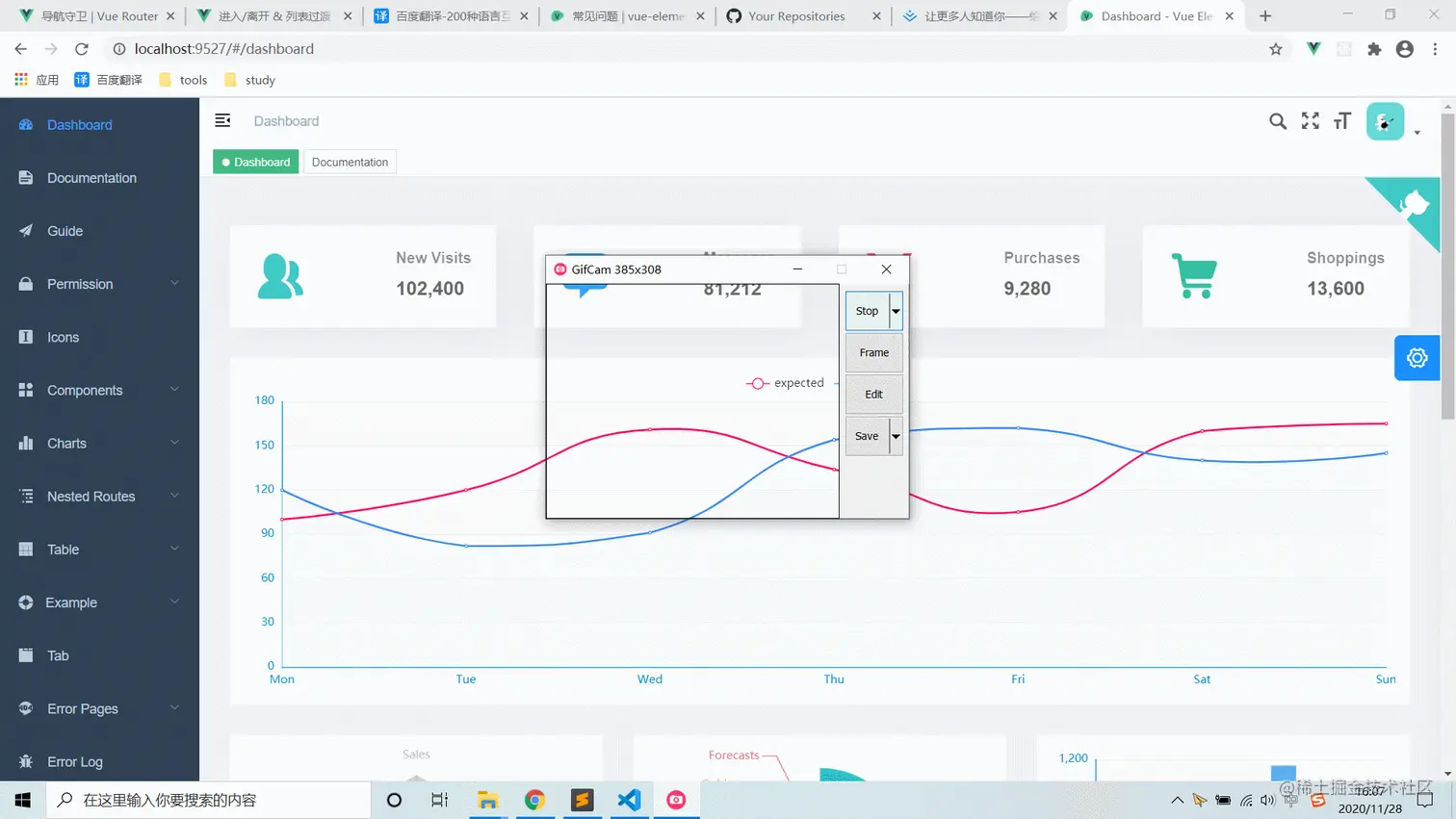
Task: Expand the Table submenu
Action: (x=99, y=550)
